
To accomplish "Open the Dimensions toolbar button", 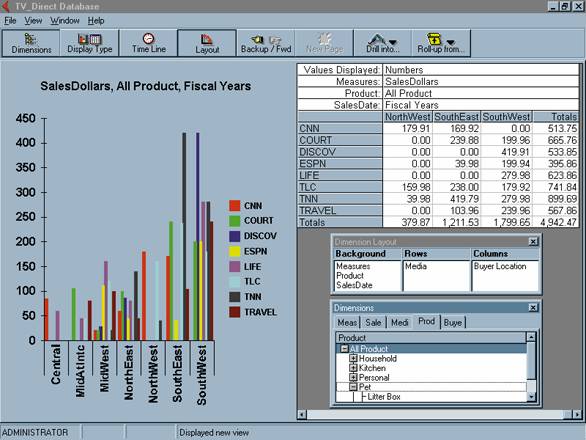I will pyautogui.click(x=31, y=43).
